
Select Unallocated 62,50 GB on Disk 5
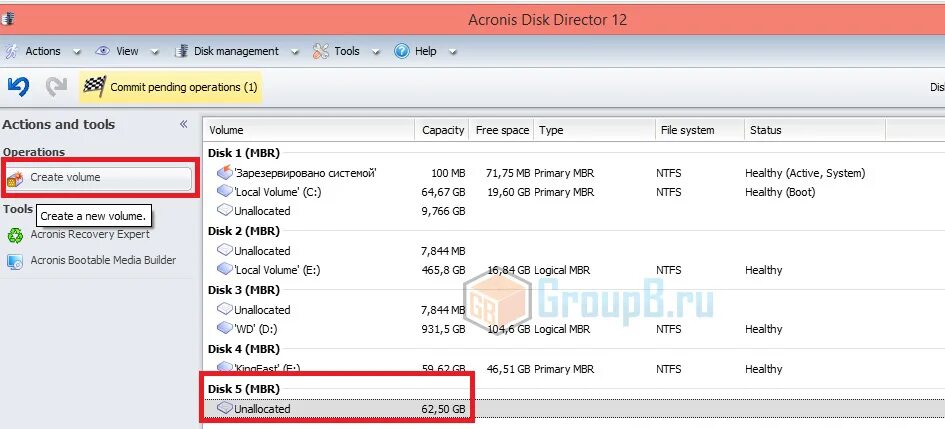[x=262, y=409]
